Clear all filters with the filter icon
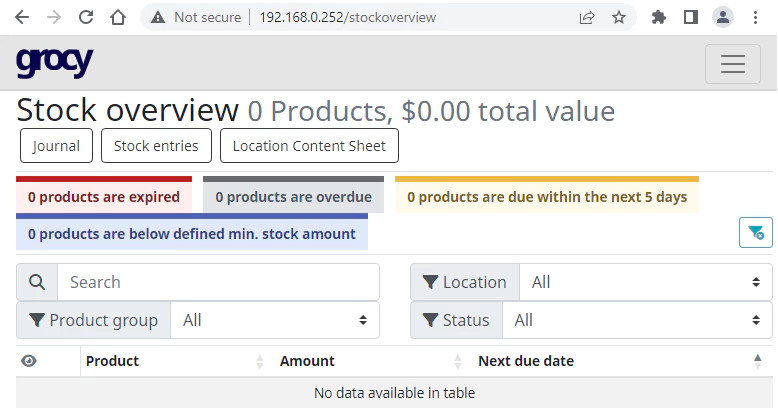The width and height of the screenshot is (778, 413). 755,233
